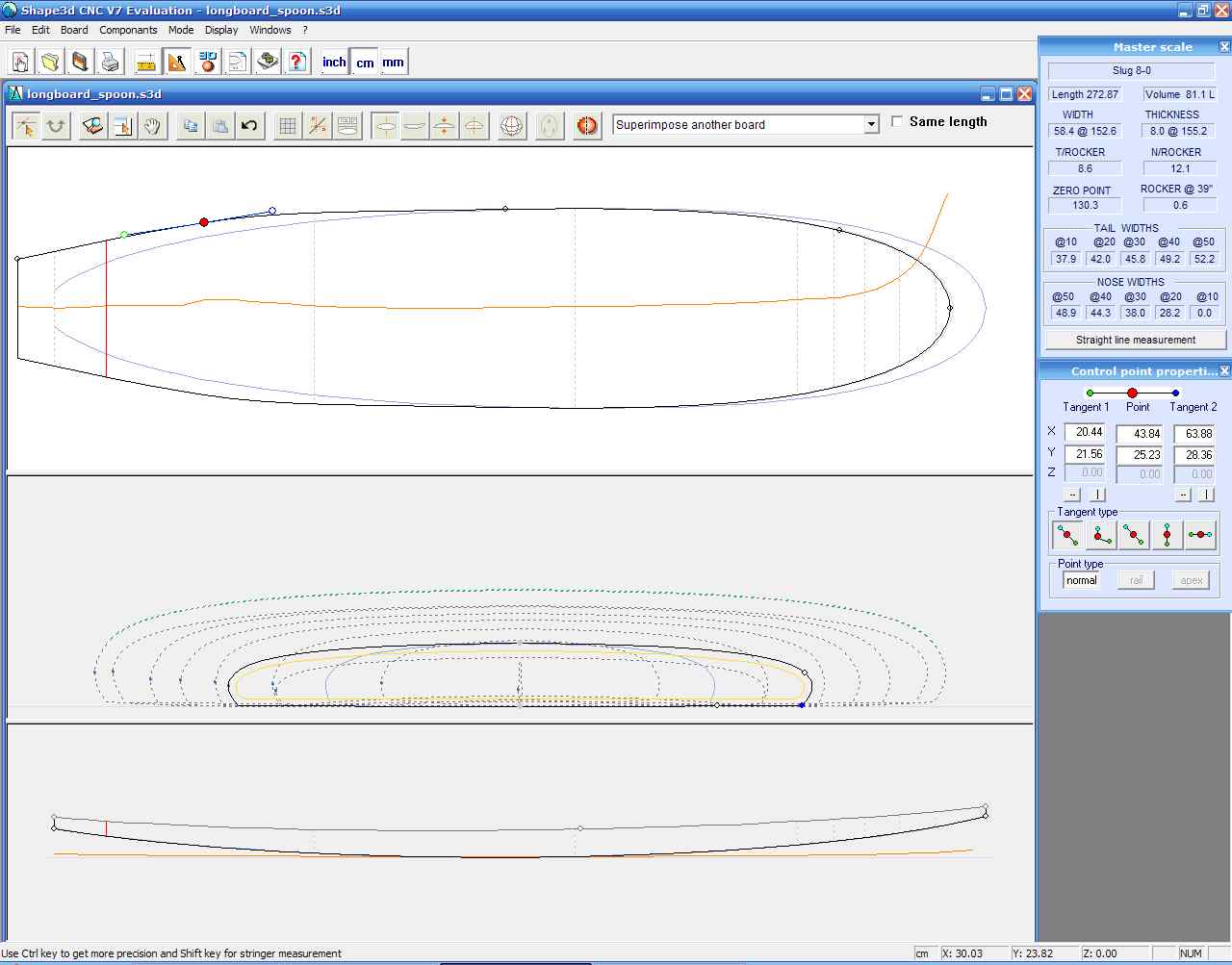
Task: Click Straight line measurement button
Action: 1136,340
